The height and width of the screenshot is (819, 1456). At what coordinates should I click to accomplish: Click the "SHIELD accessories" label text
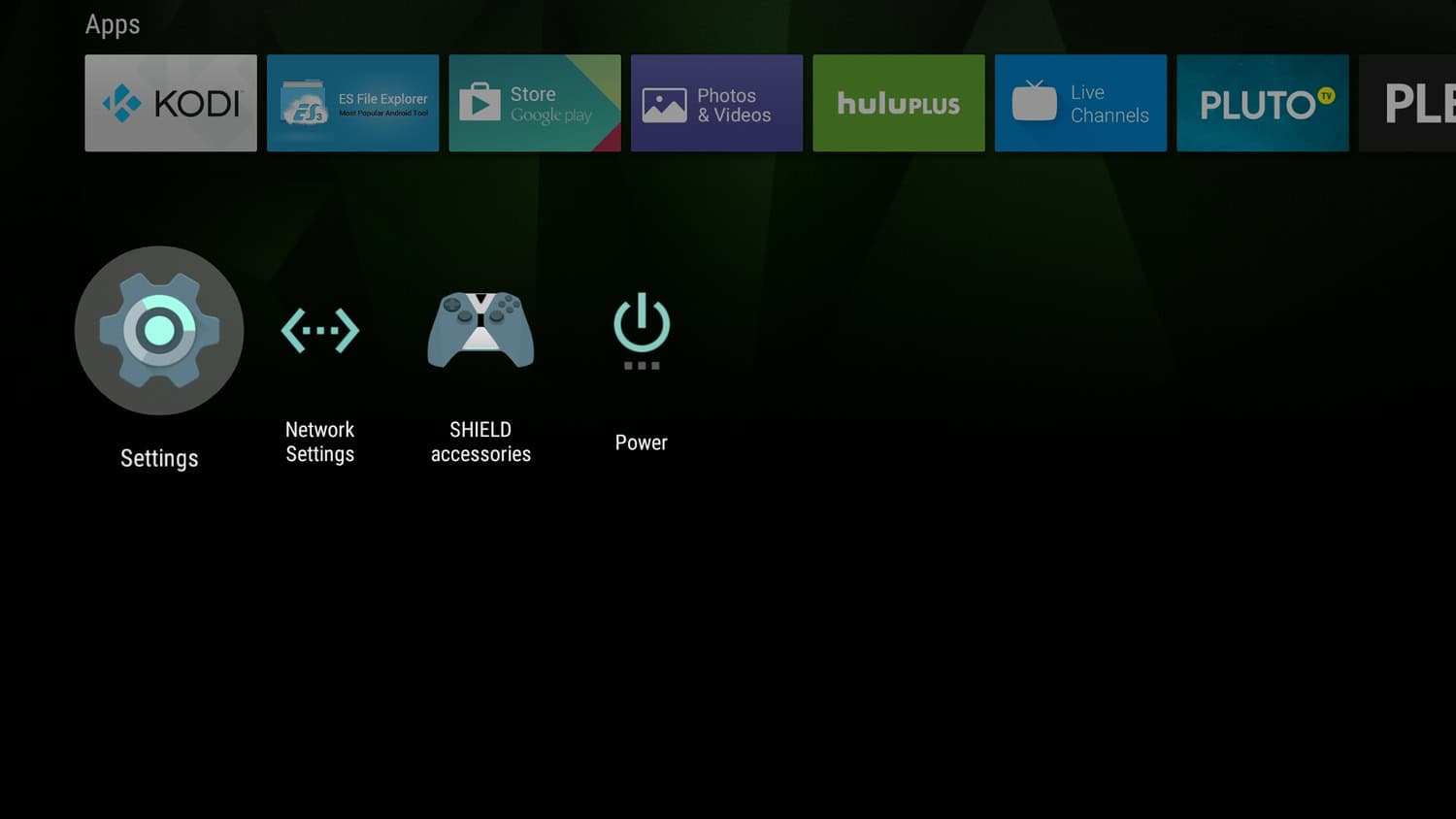coord(480,442)
